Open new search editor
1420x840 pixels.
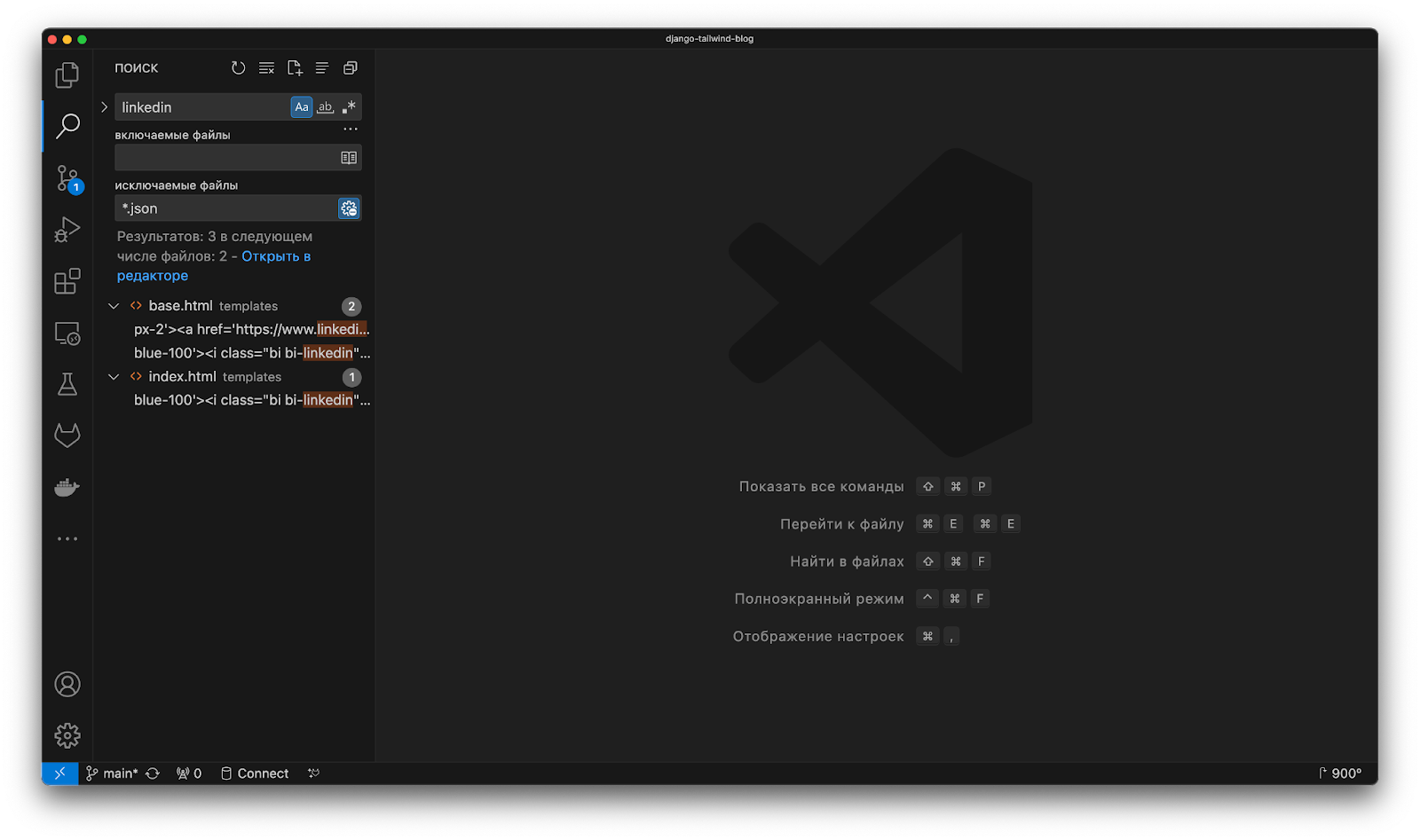295,68
